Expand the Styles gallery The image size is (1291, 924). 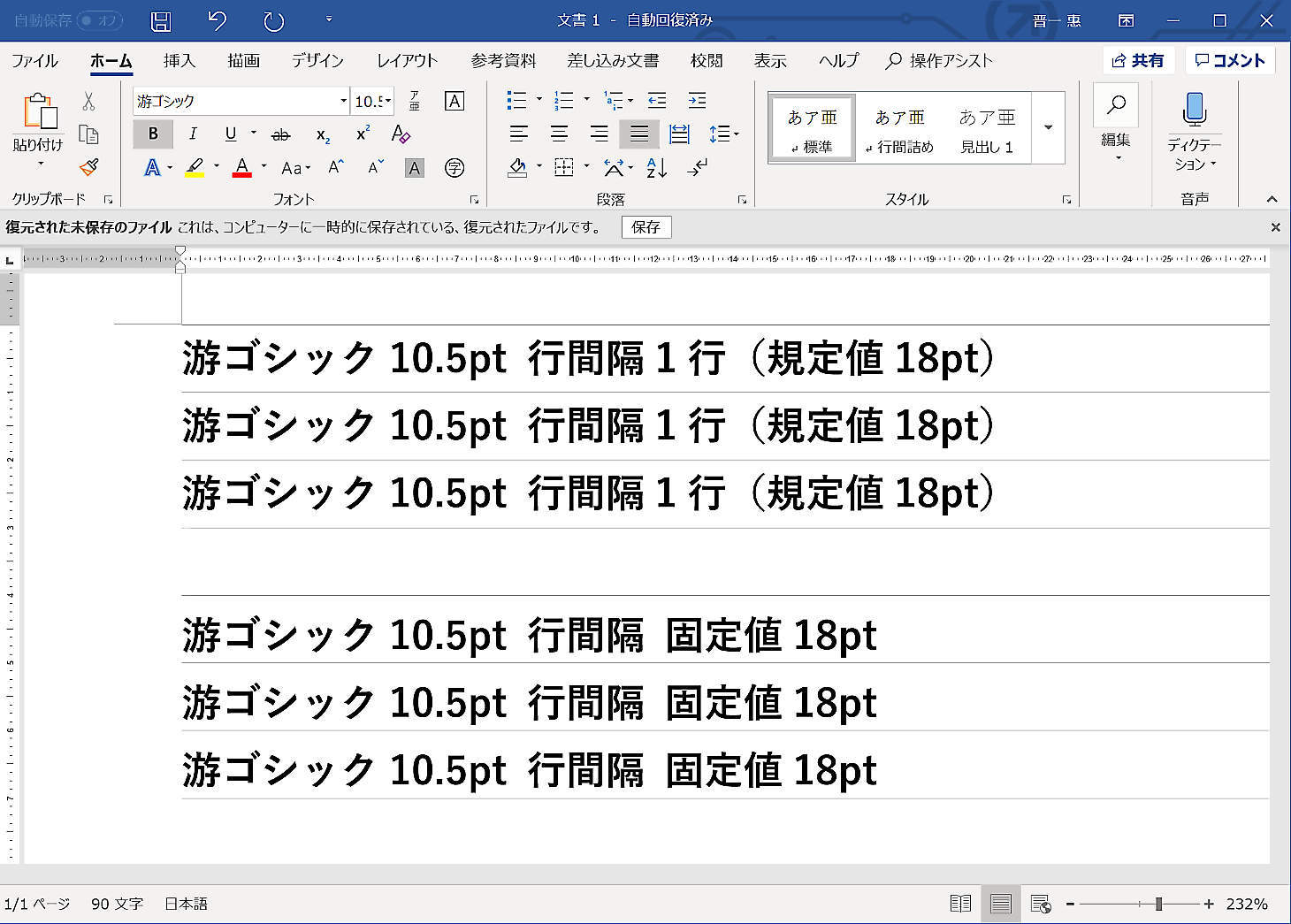click(1048, 127)
